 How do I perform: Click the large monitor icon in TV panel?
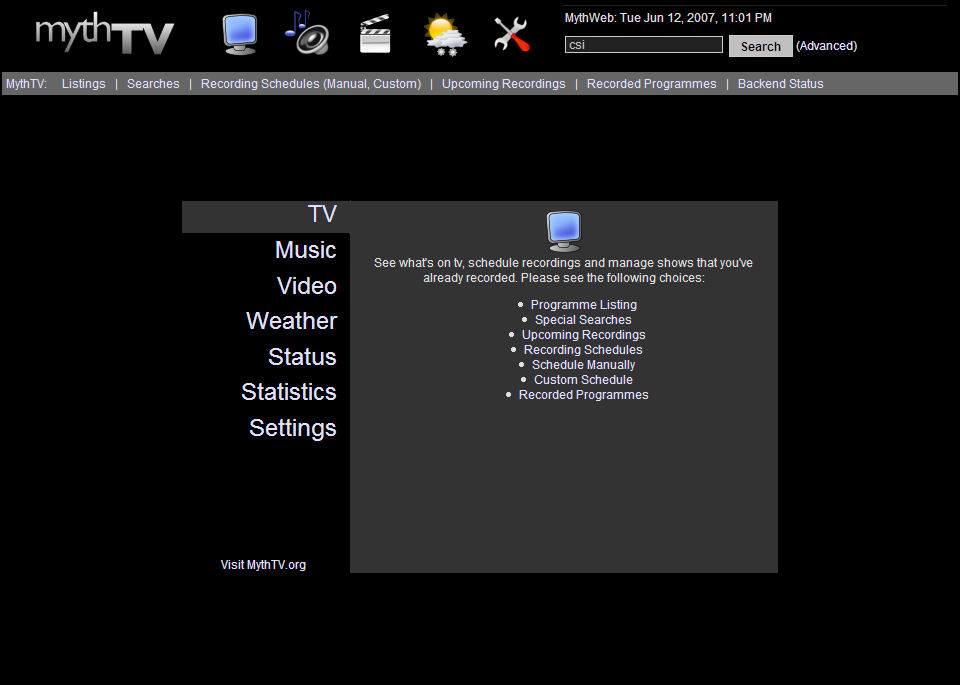tap(563, 231)
